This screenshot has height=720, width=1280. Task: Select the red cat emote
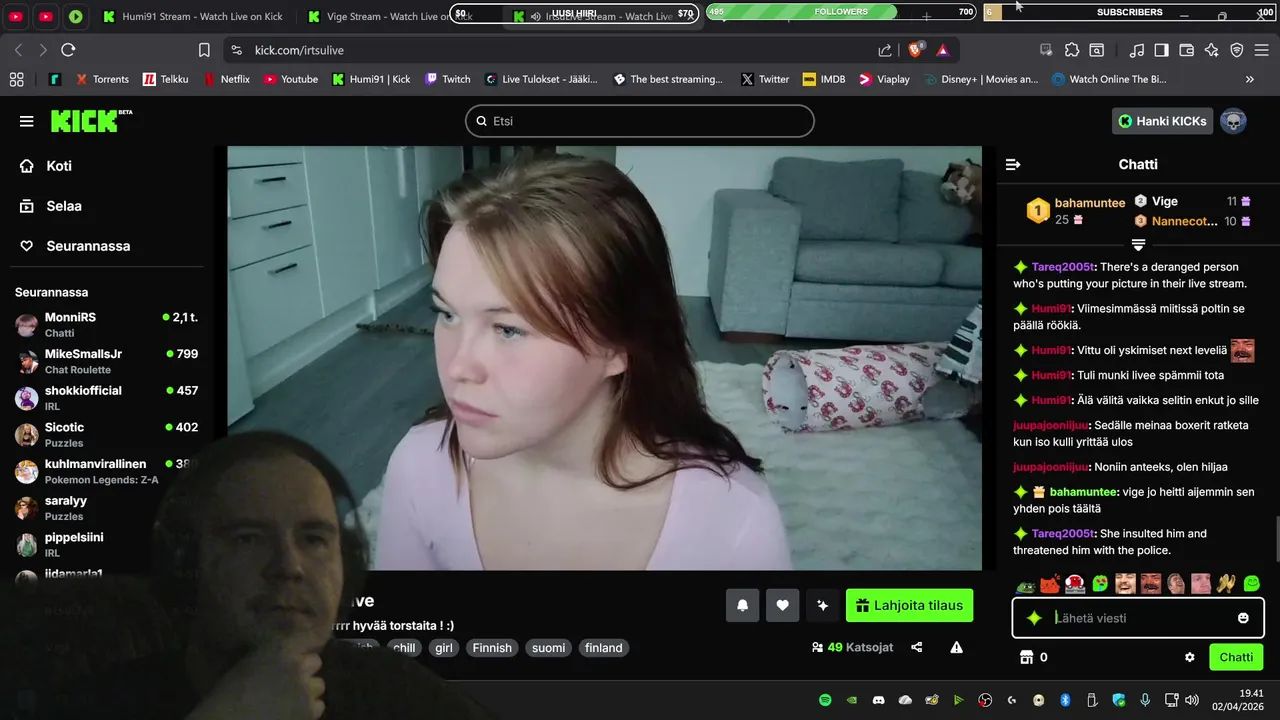pos(1050,584)
